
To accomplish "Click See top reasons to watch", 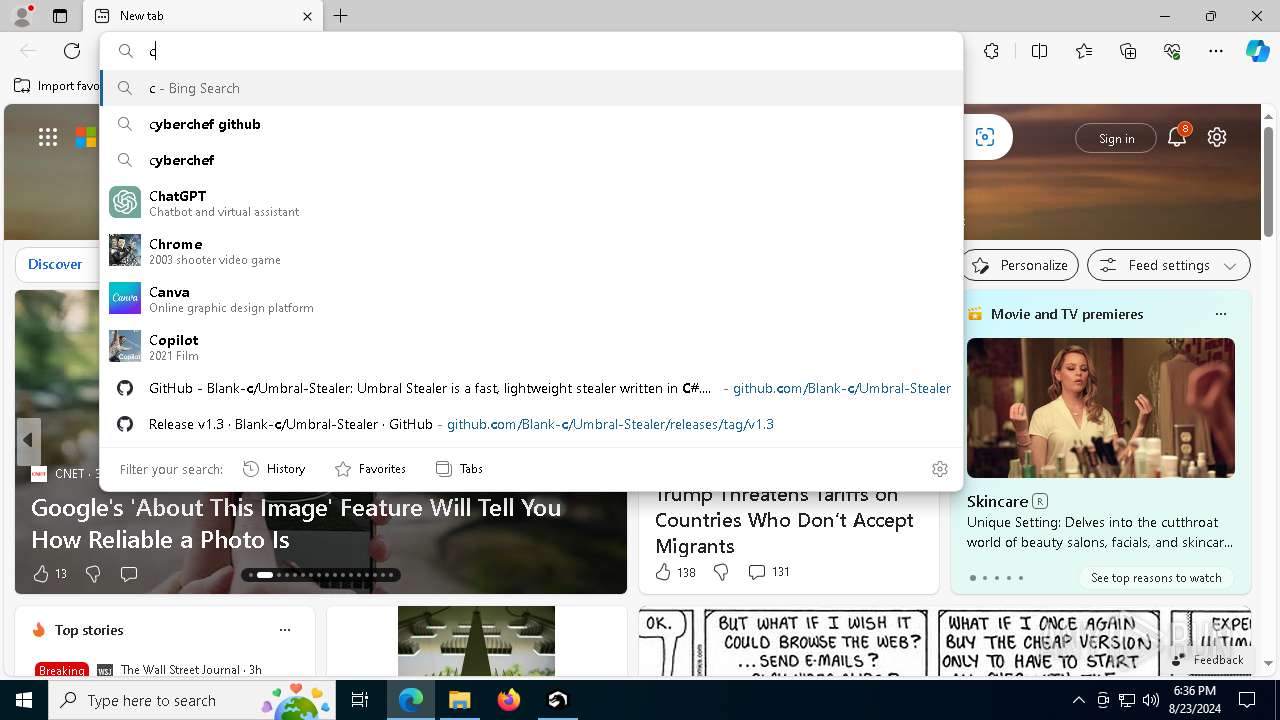I will [x=1156, y=578].
